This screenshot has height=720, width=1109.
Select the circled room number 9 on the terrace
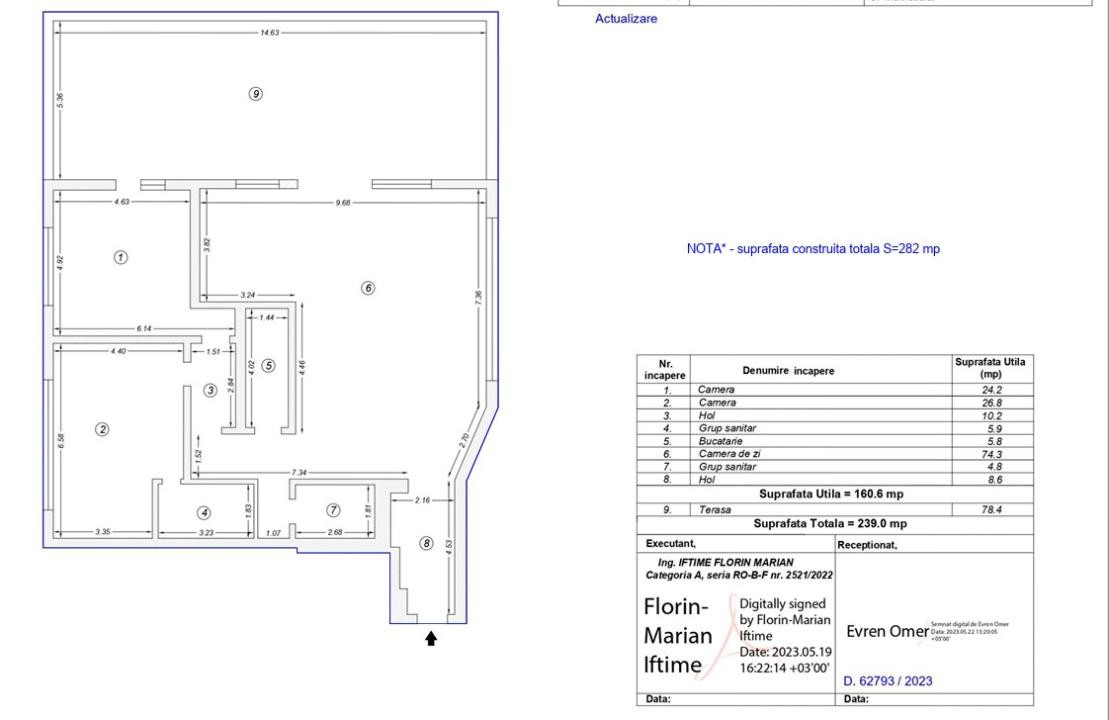point(256,93)
